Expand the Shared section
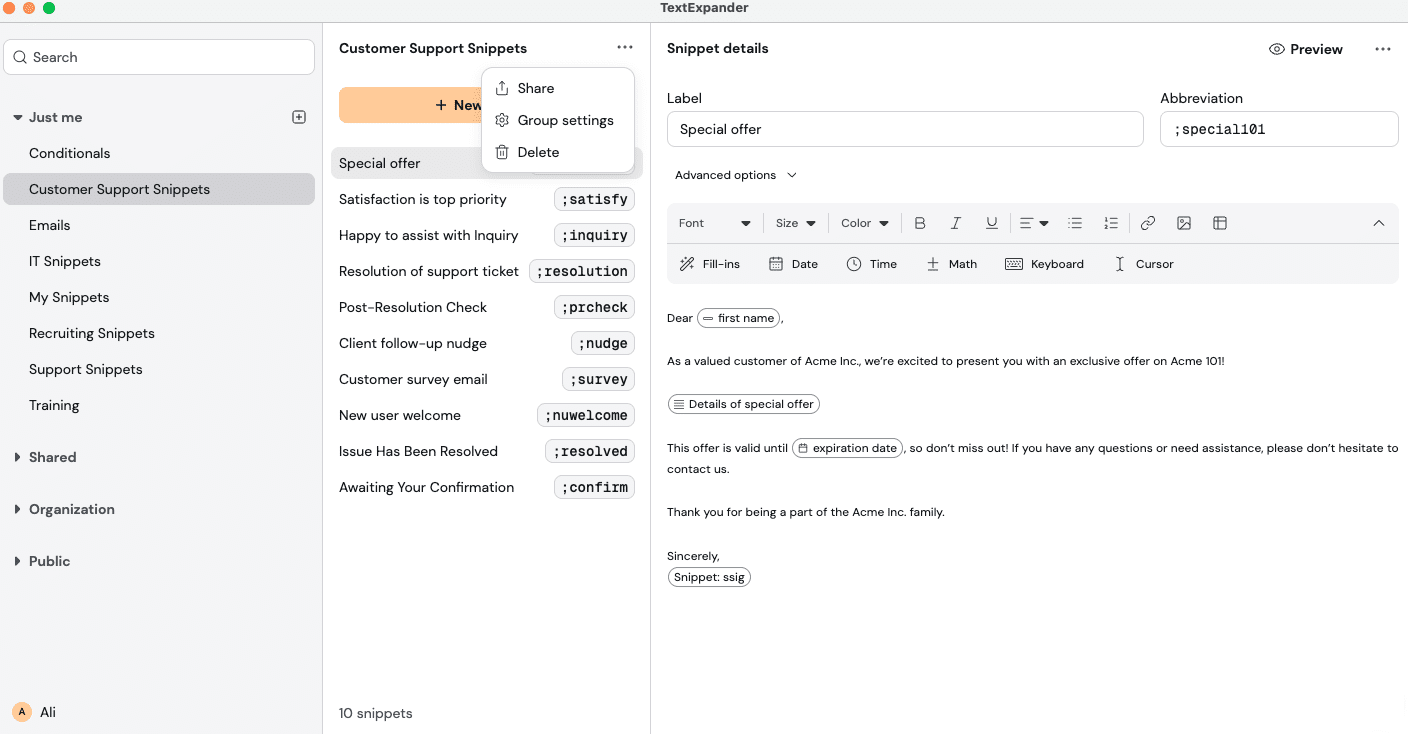The width and height of the screenshot is (1408, 734). coord(18,457)
